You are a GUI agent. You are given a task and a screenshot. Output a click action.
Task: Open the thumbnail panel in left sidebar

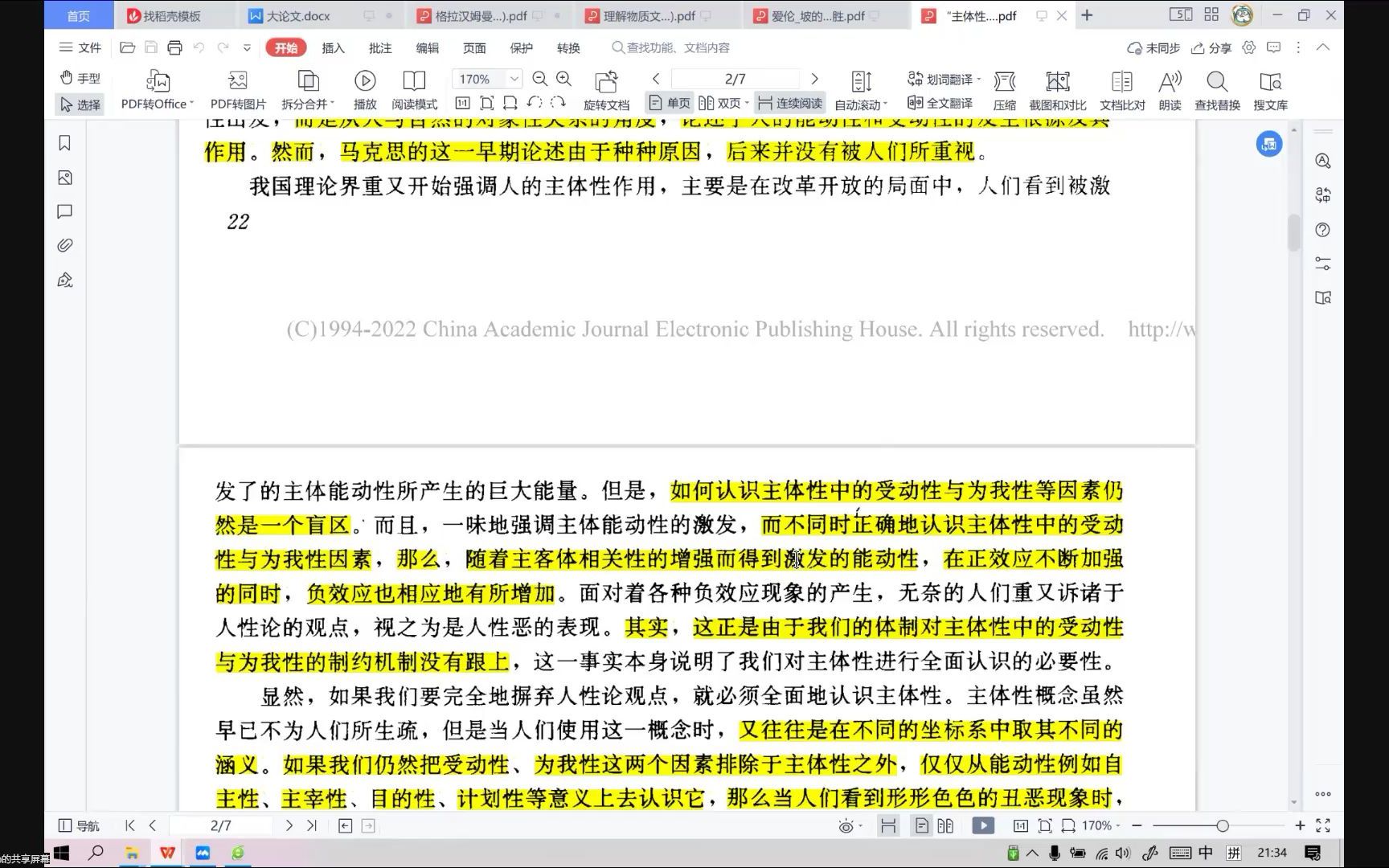pyautogui.click(x=65, y=178)
